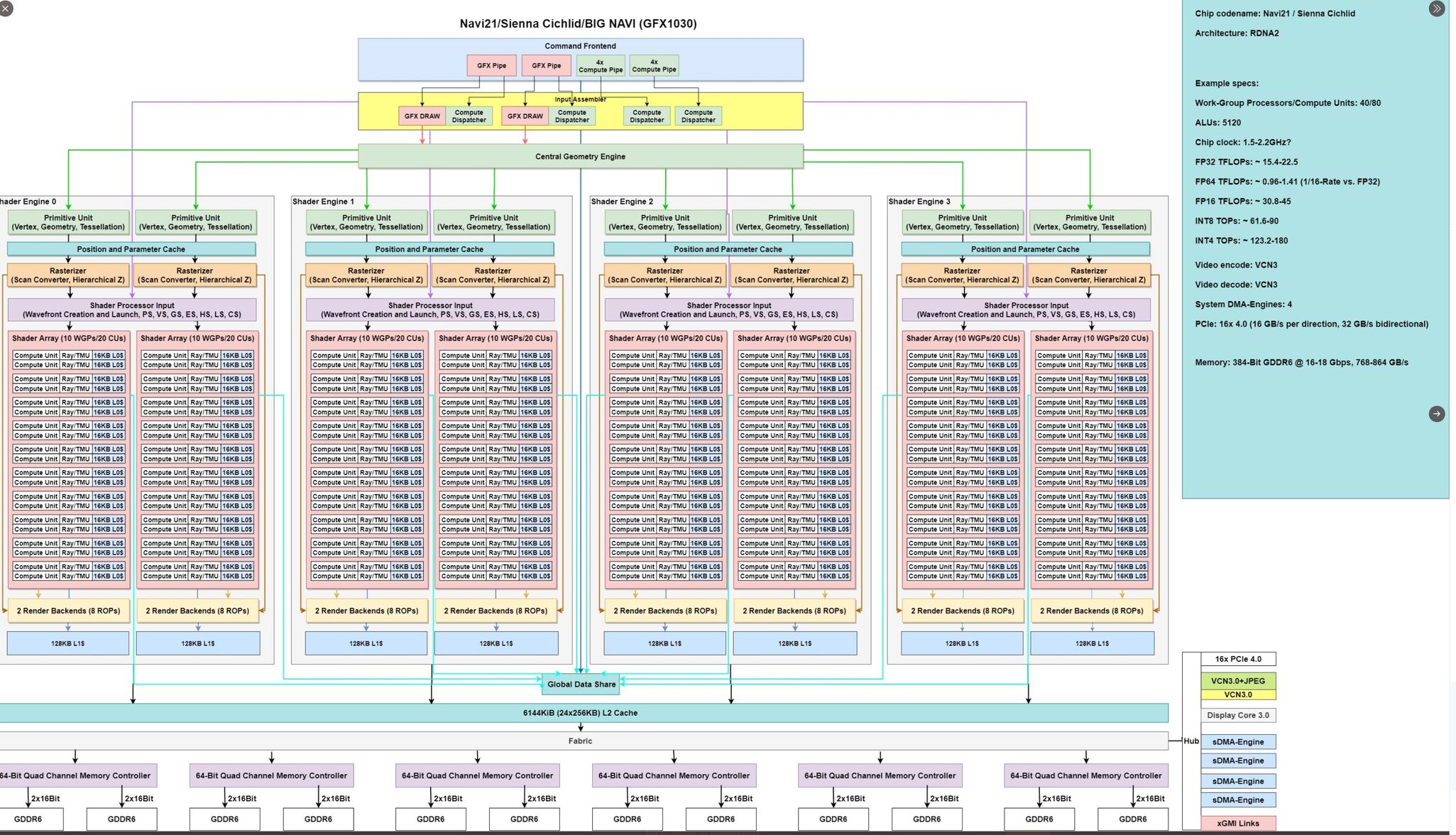The image size is (1456, 835).
Task: Click 'FP16 TFLOPs: ~ 30.8-45' line
Action: 1243,202
